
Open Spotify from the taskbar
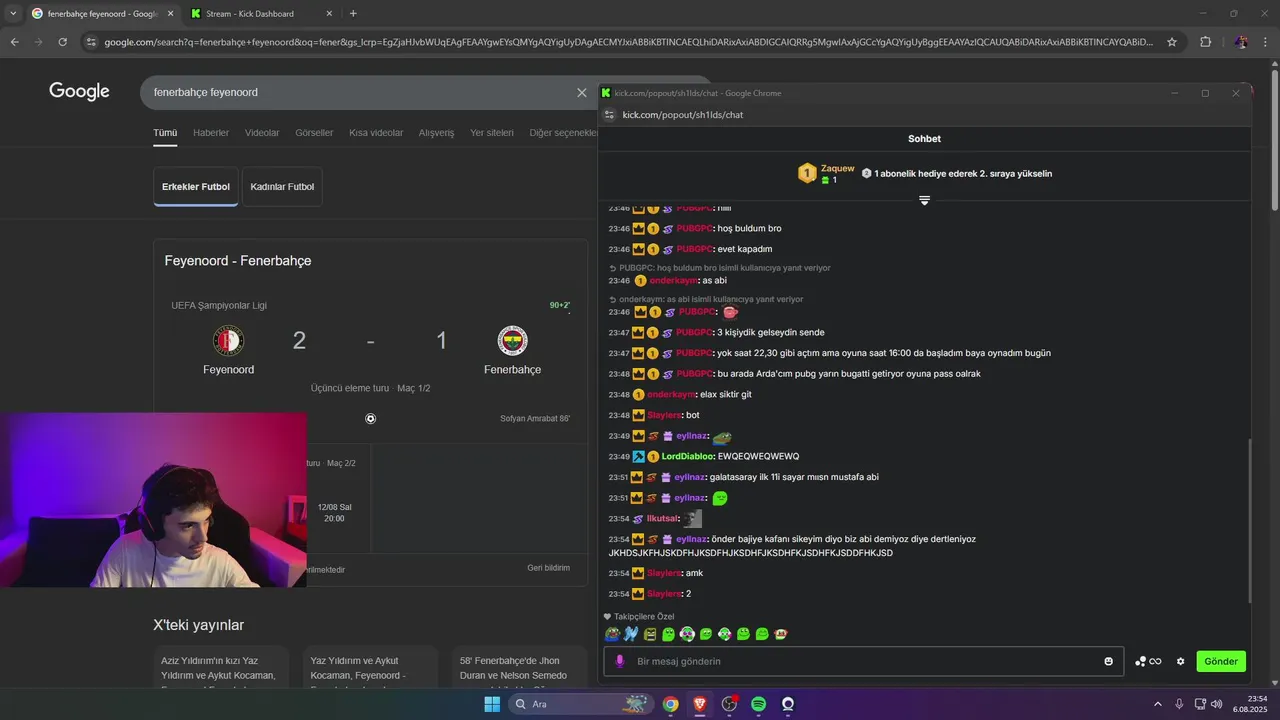click(758, 704)
